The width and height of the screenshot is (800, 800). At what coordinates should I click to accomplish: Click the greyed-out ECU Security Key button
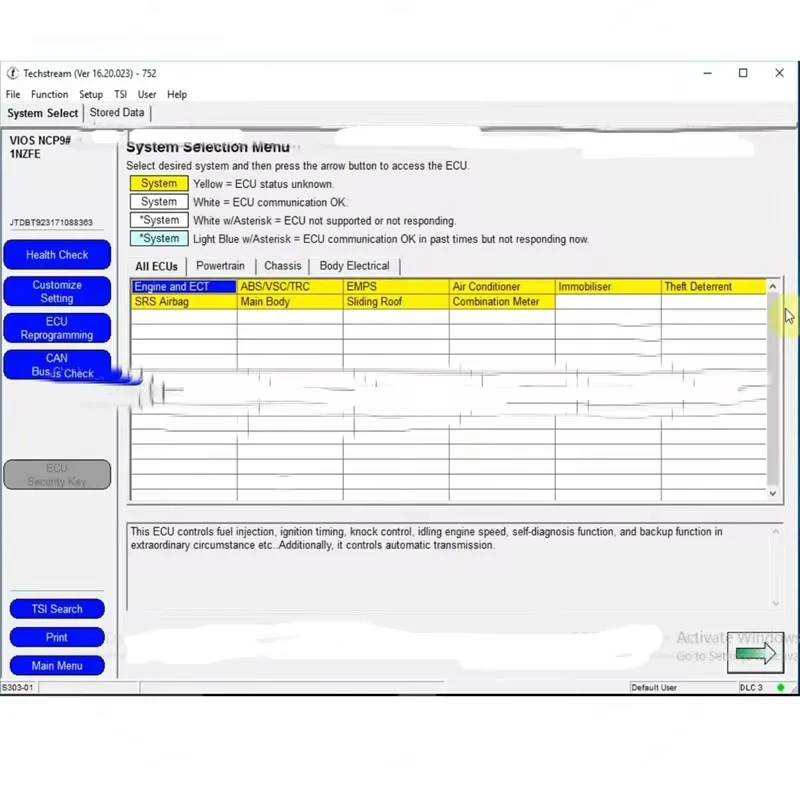[x=57, y=474]
